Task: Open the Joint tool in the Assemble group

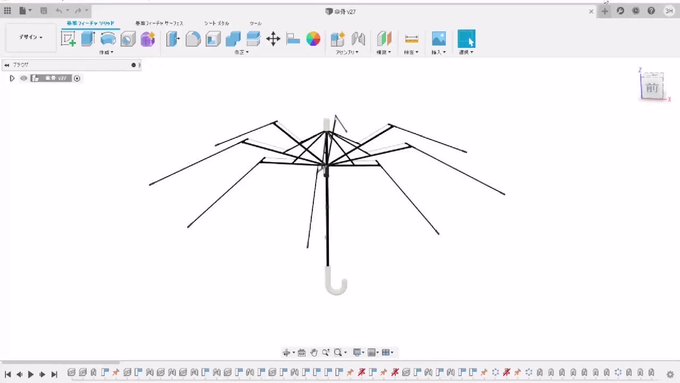Action: tap(358, 39)
